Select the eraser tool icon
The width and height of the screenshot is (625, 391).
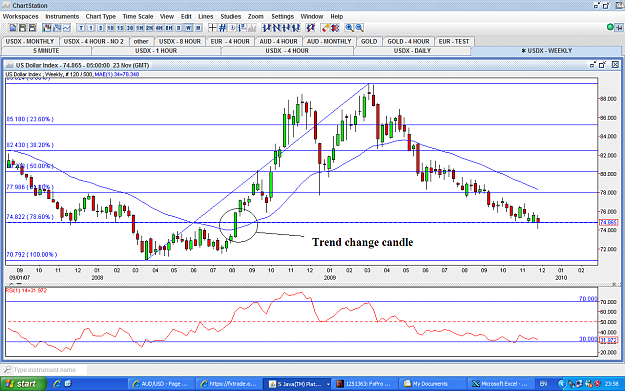[326, 28]
